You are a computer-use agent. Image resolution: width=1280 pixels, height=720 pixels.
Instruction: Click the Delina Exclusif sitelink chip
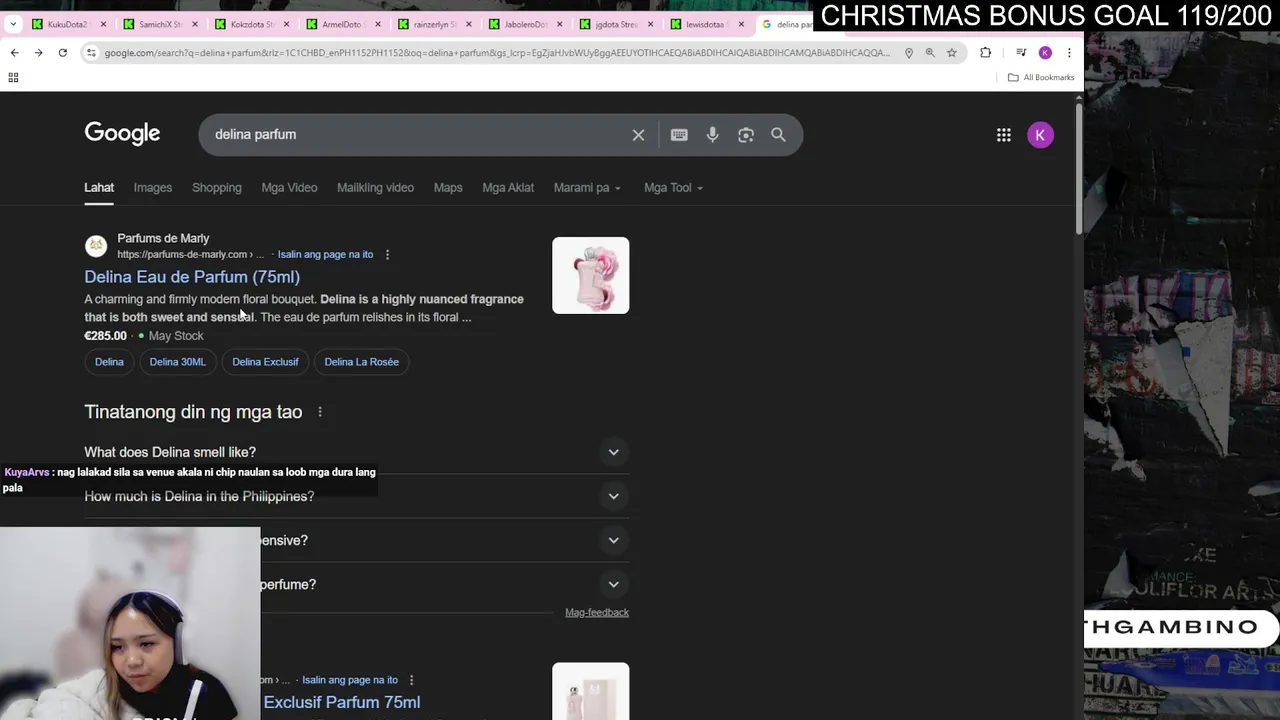265,362
